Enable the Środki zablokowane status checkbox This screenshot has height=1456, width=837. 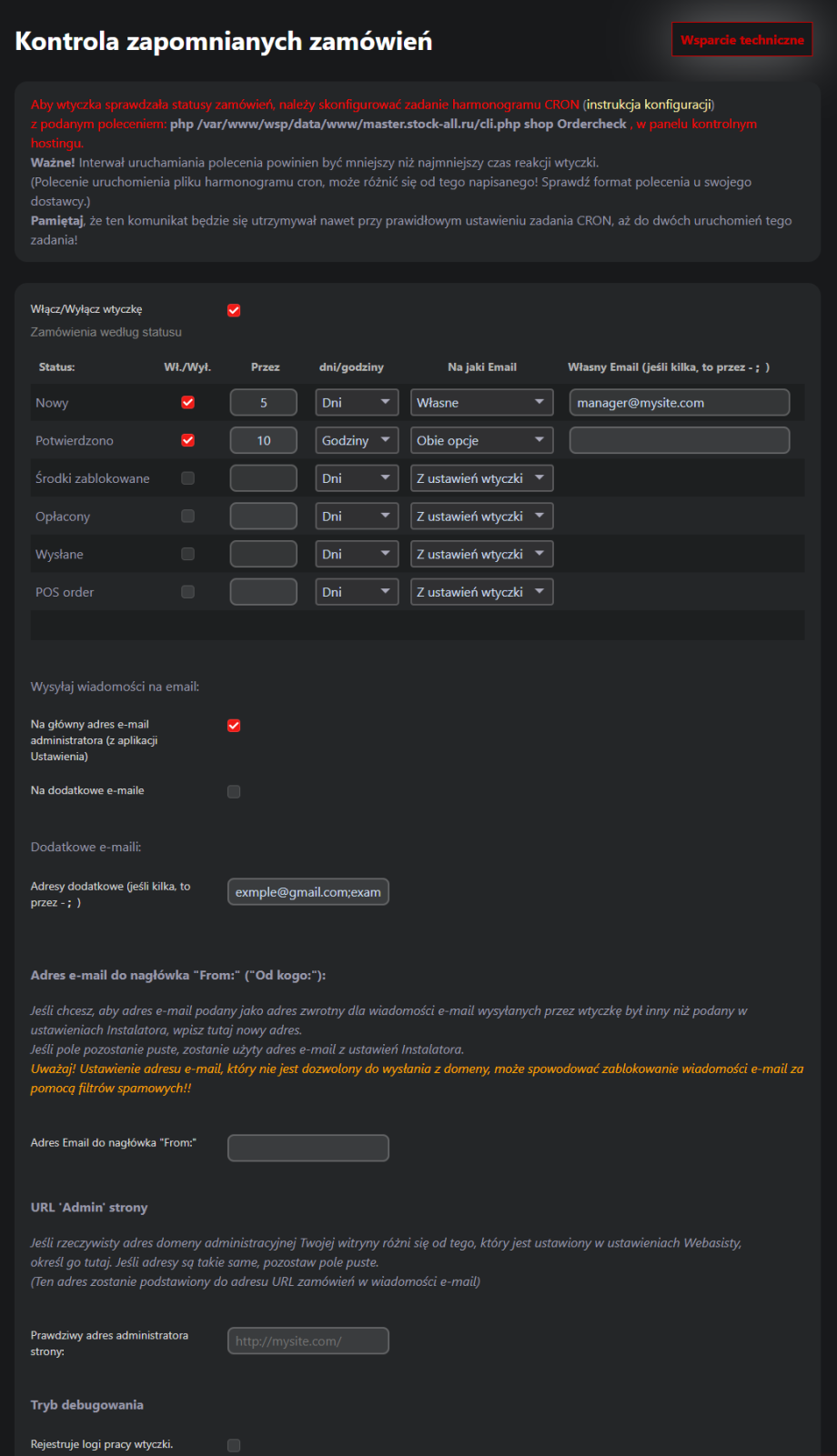(x=188, y=478)
